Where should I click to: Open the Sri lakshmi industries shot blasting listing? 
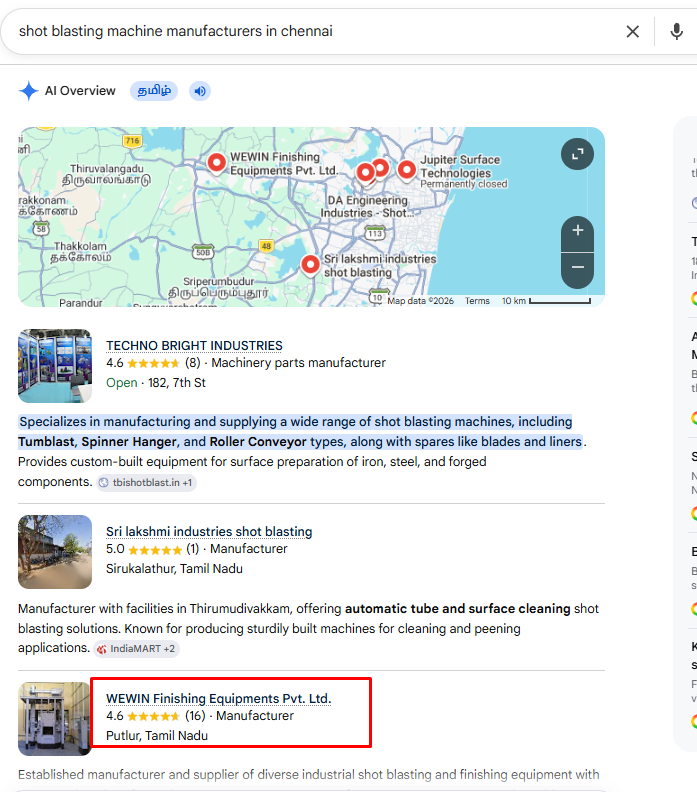coord(209,531)
